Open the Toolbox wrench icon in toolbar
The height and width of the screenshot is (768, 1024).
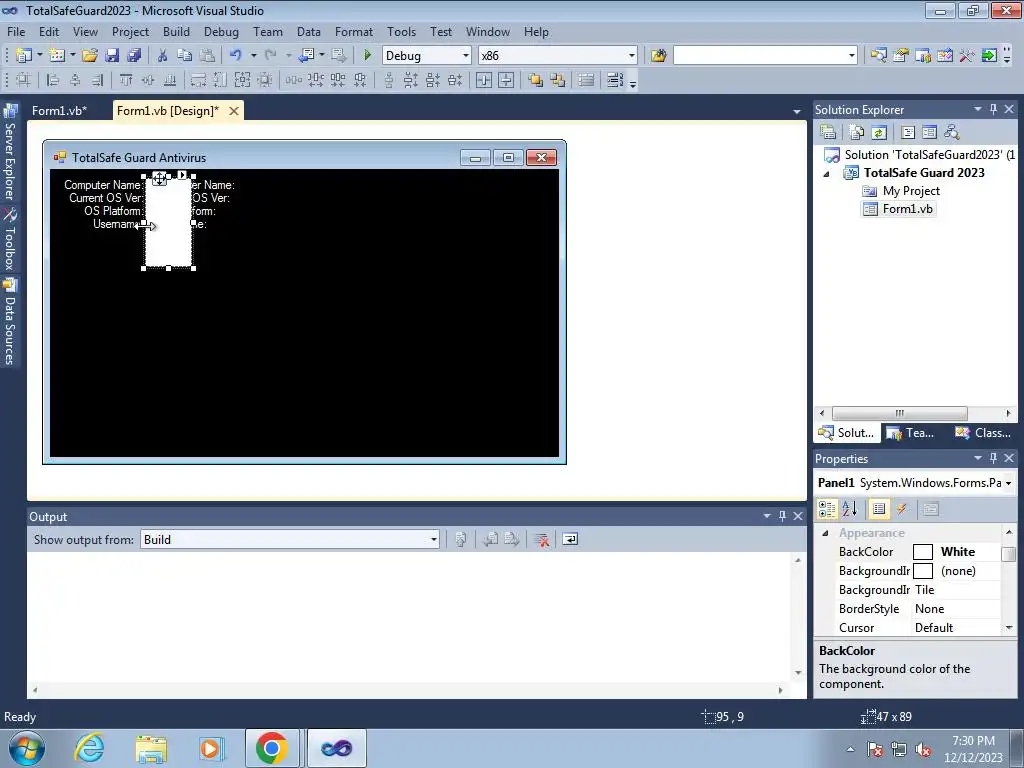(x=967, y=56)
